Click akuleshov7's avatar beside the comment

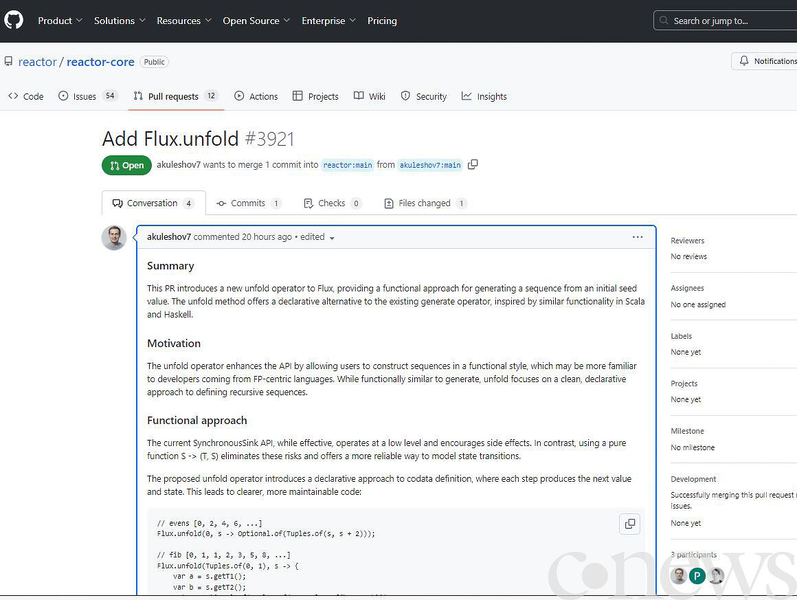tap(114, 237)
